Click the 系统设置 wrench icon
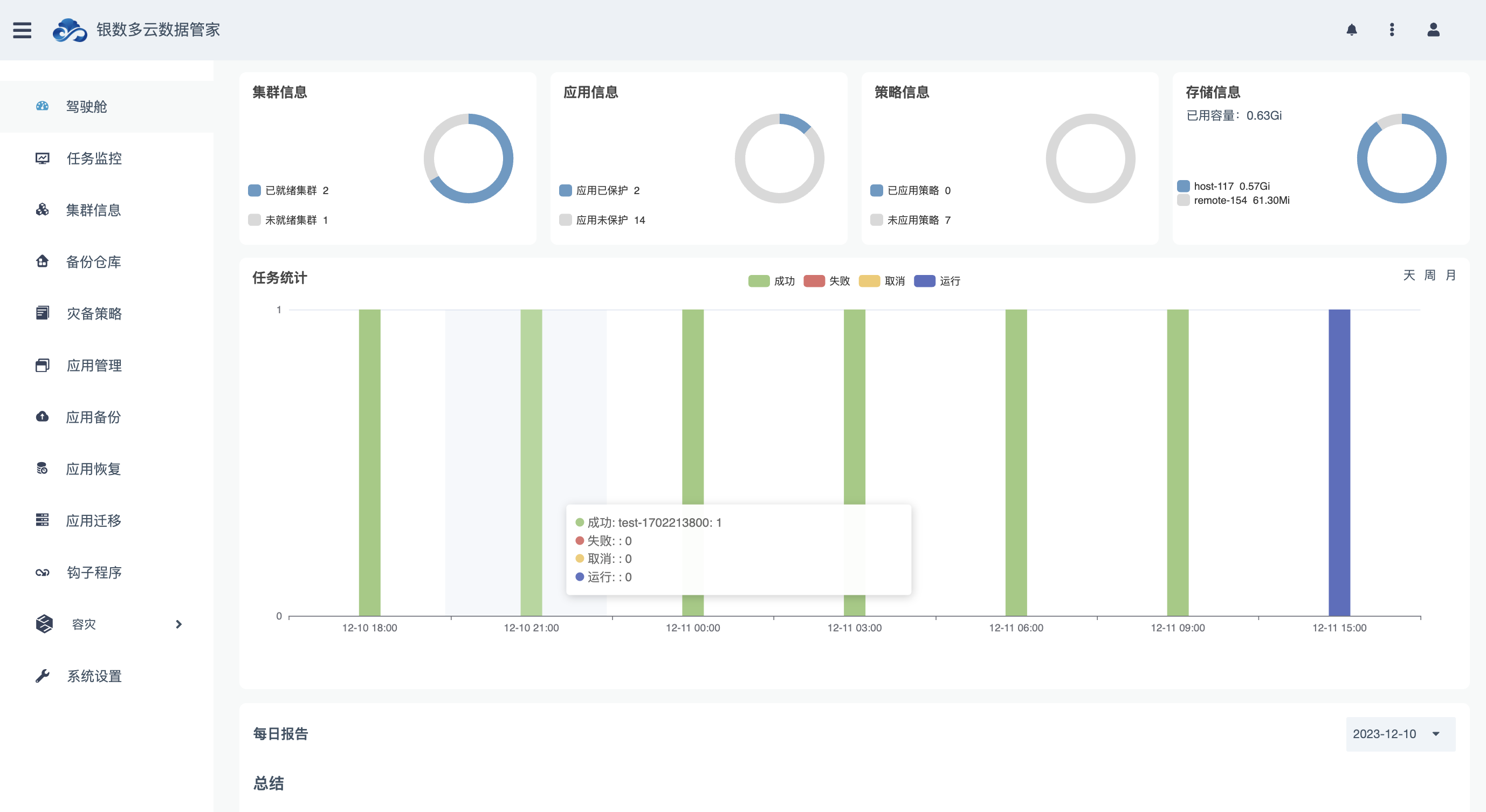This screenshot has height=812, width=1486. coord(42,676)
